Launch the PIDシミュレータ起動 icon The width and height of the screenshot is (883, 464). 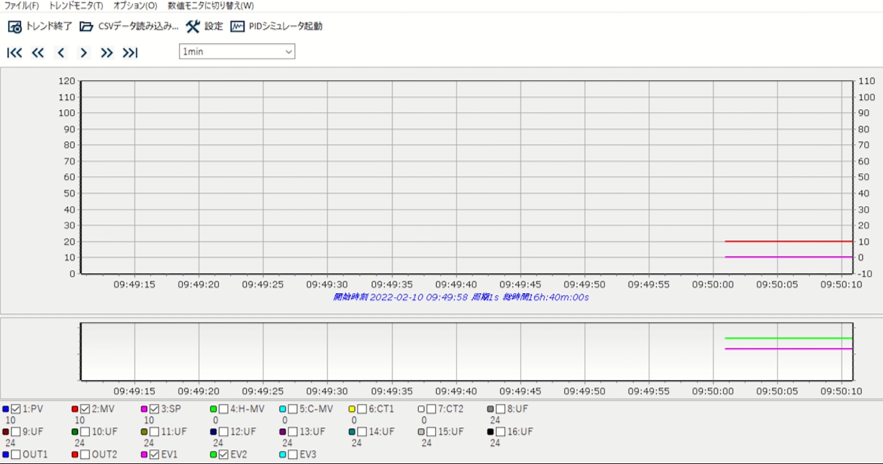click(238, 27)
